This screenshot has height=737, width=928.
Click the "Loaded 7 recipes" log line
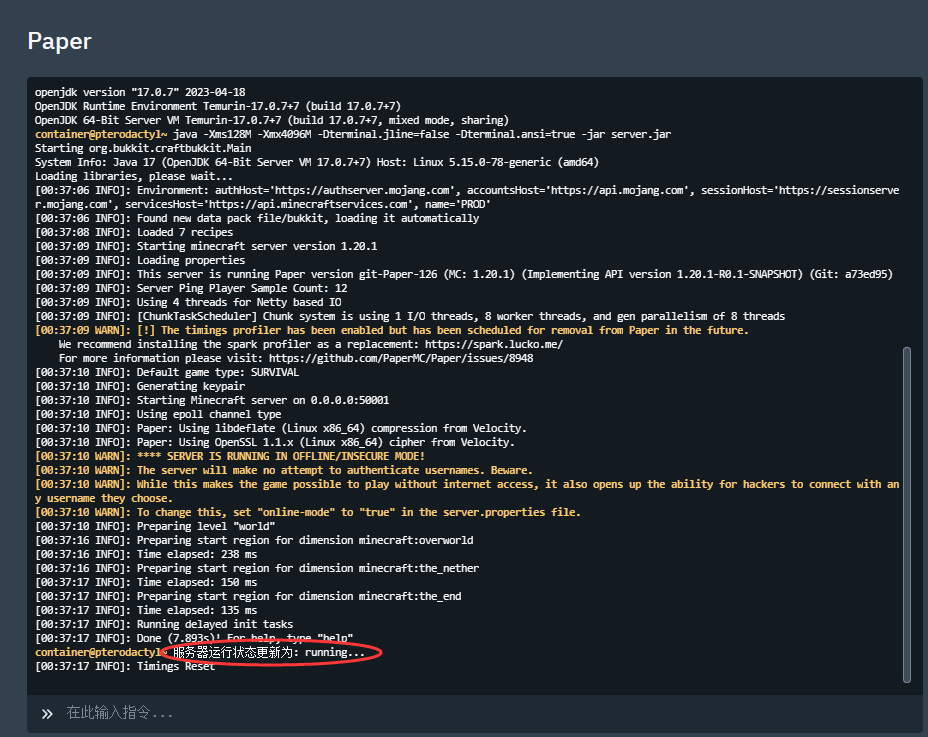[134, 232]
